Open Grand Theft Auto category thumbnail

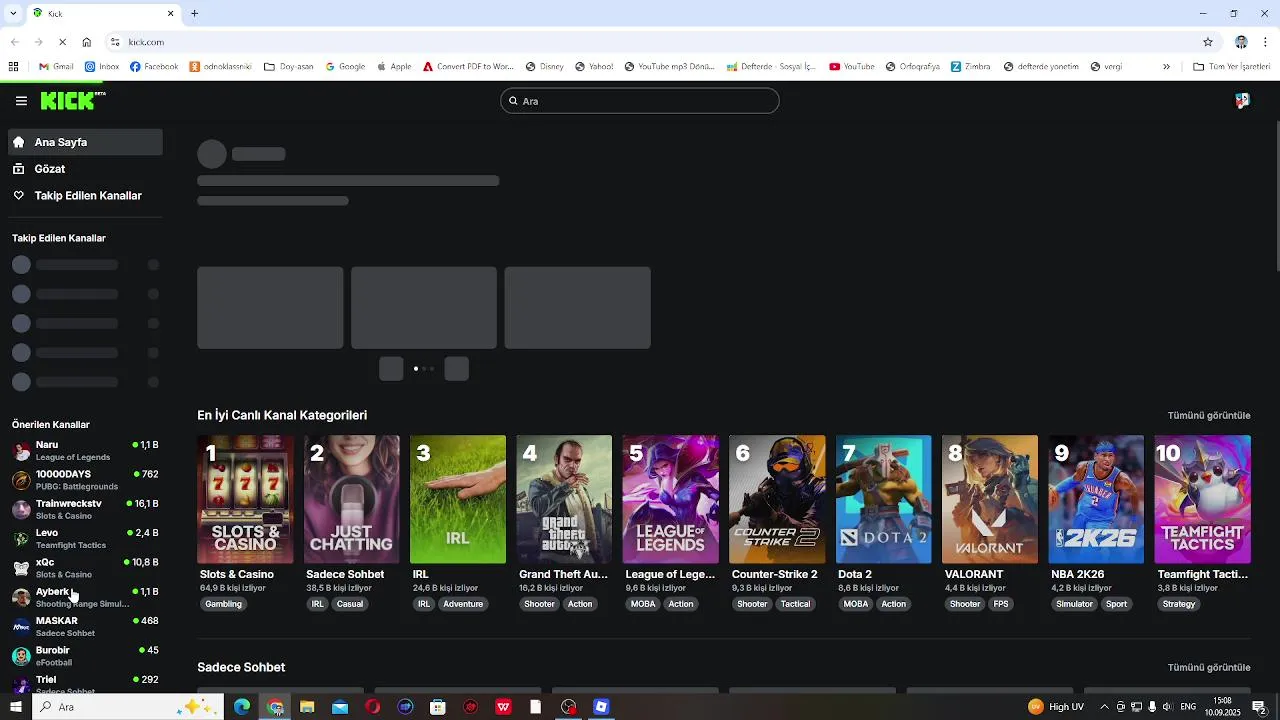coord(564,499)
